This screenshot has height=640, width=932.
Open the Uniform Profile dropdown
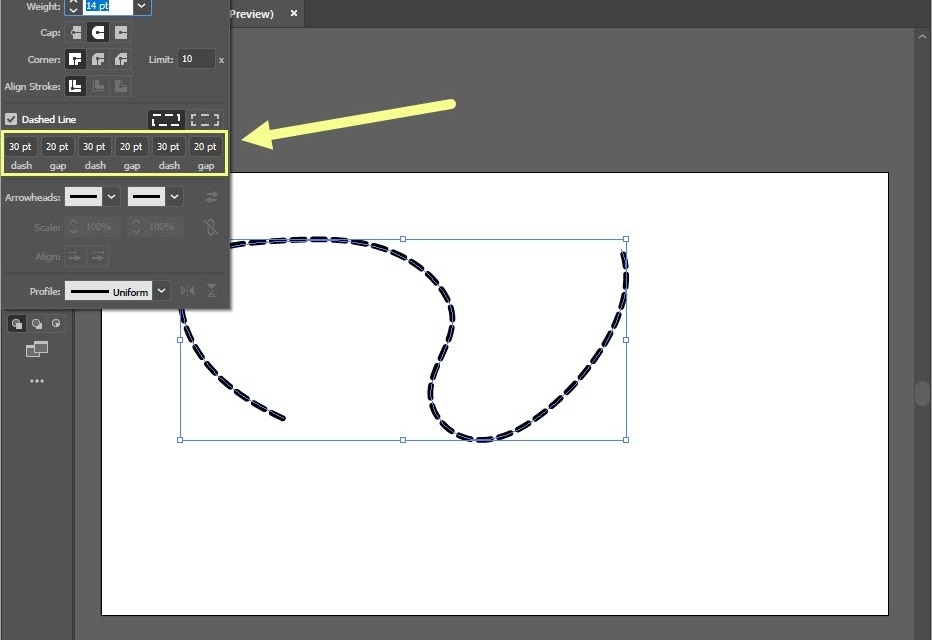coord(162,292)
